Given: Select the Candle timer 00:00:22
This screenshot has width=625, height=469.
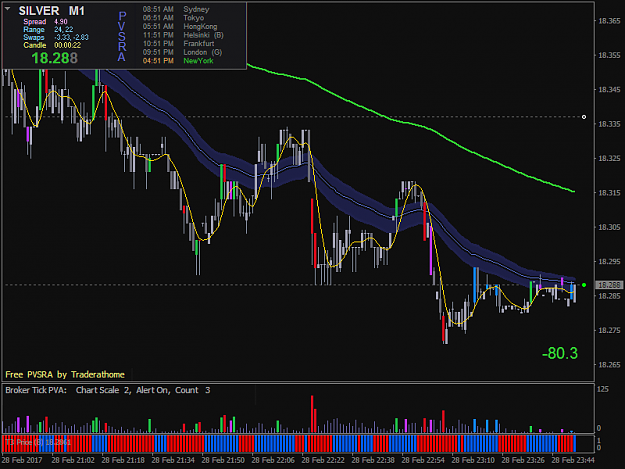Looking at the screenshot, I should pos(67,45).
